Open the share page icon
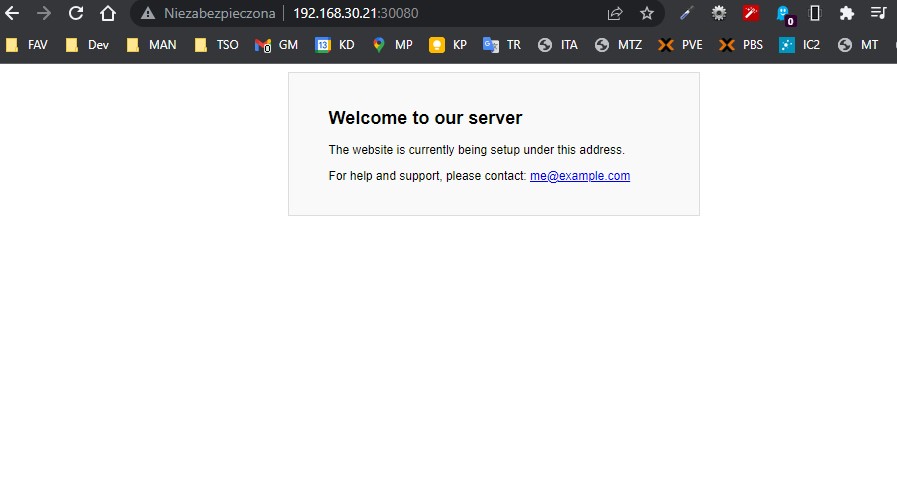 615,13
